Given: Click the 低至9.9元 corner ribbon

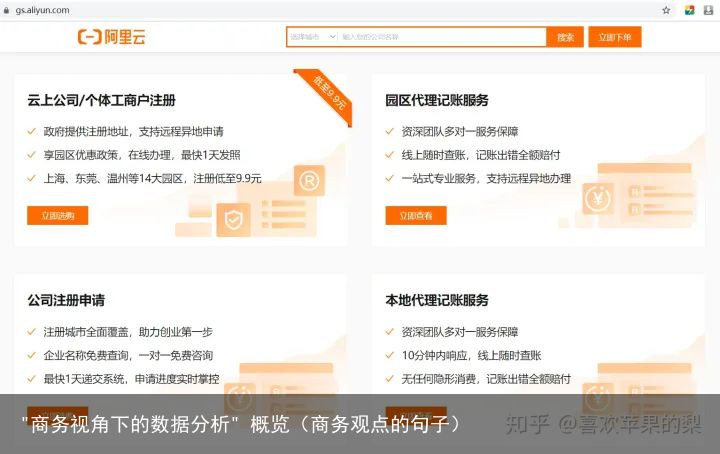Looking at the screenshot, I should pos(328,93).
